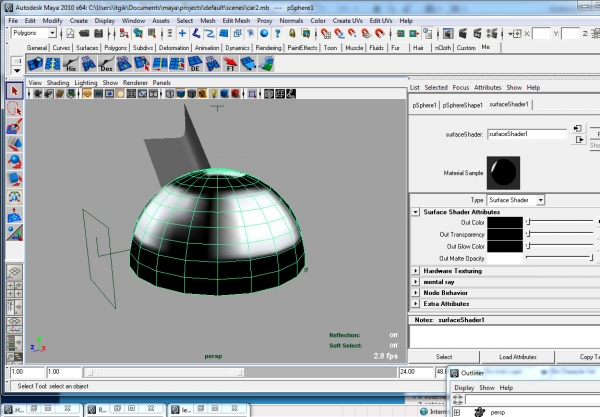600x417 pixels.
Task: Open the Edit Mesh menu
Action: click(x=236, y=21)
